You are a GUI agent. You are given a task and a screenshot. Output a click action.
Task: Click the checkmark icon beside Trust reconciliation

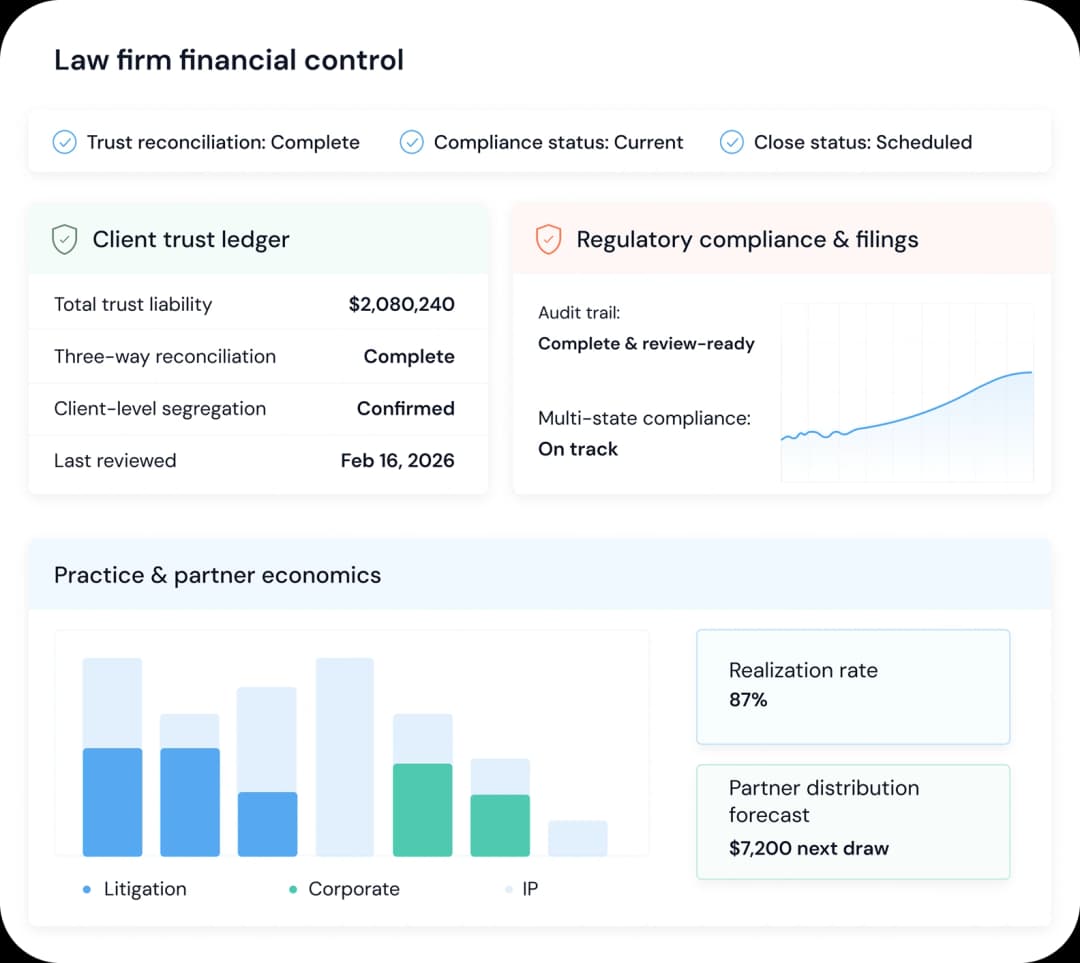(64, 142)
